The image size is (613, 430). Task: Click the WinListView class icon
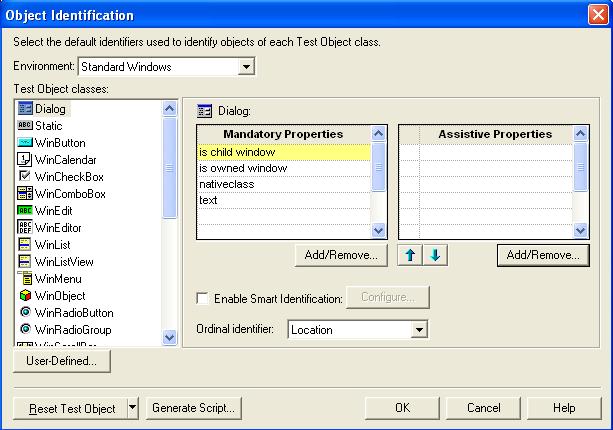(25, 262)
